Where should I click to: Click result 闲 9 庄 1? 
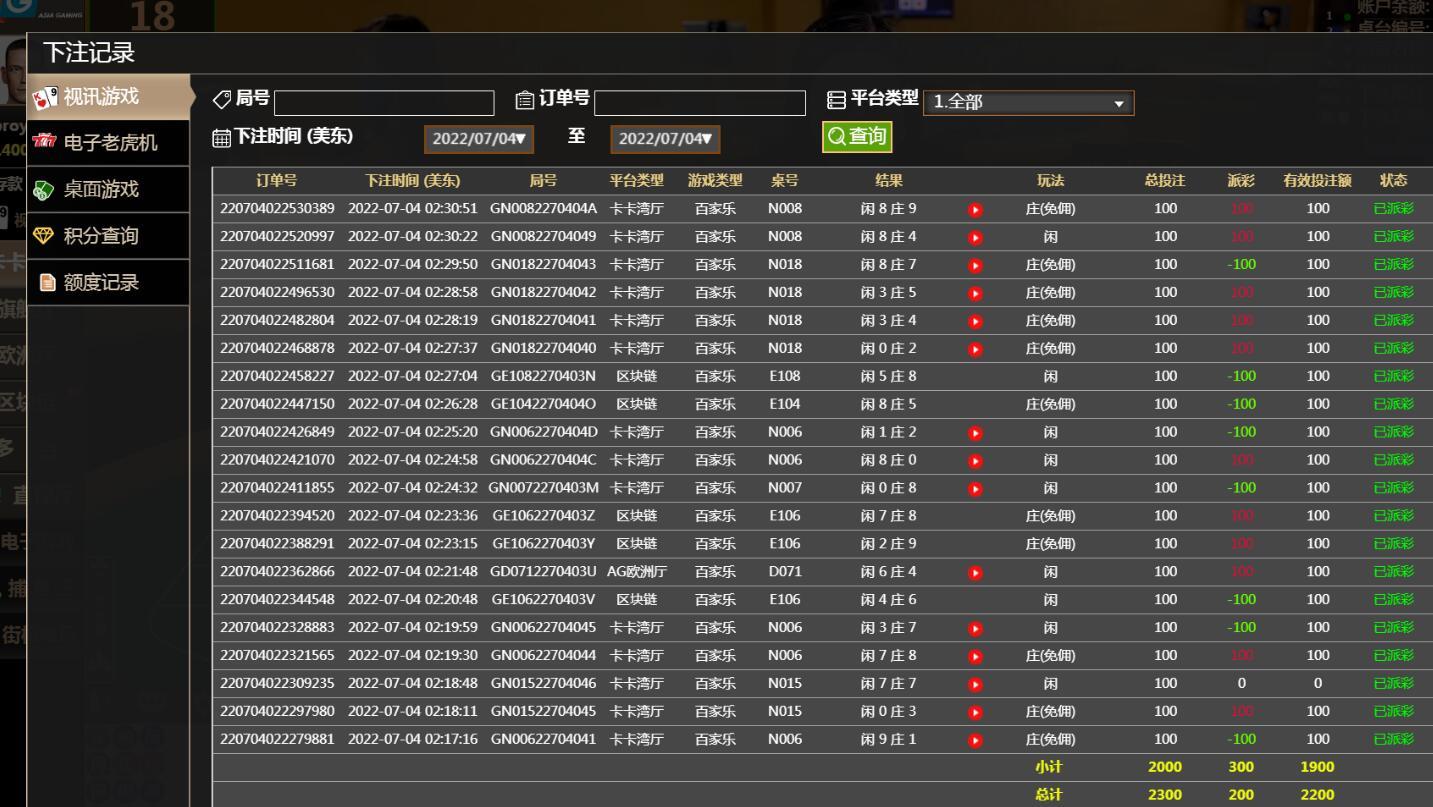888,741
